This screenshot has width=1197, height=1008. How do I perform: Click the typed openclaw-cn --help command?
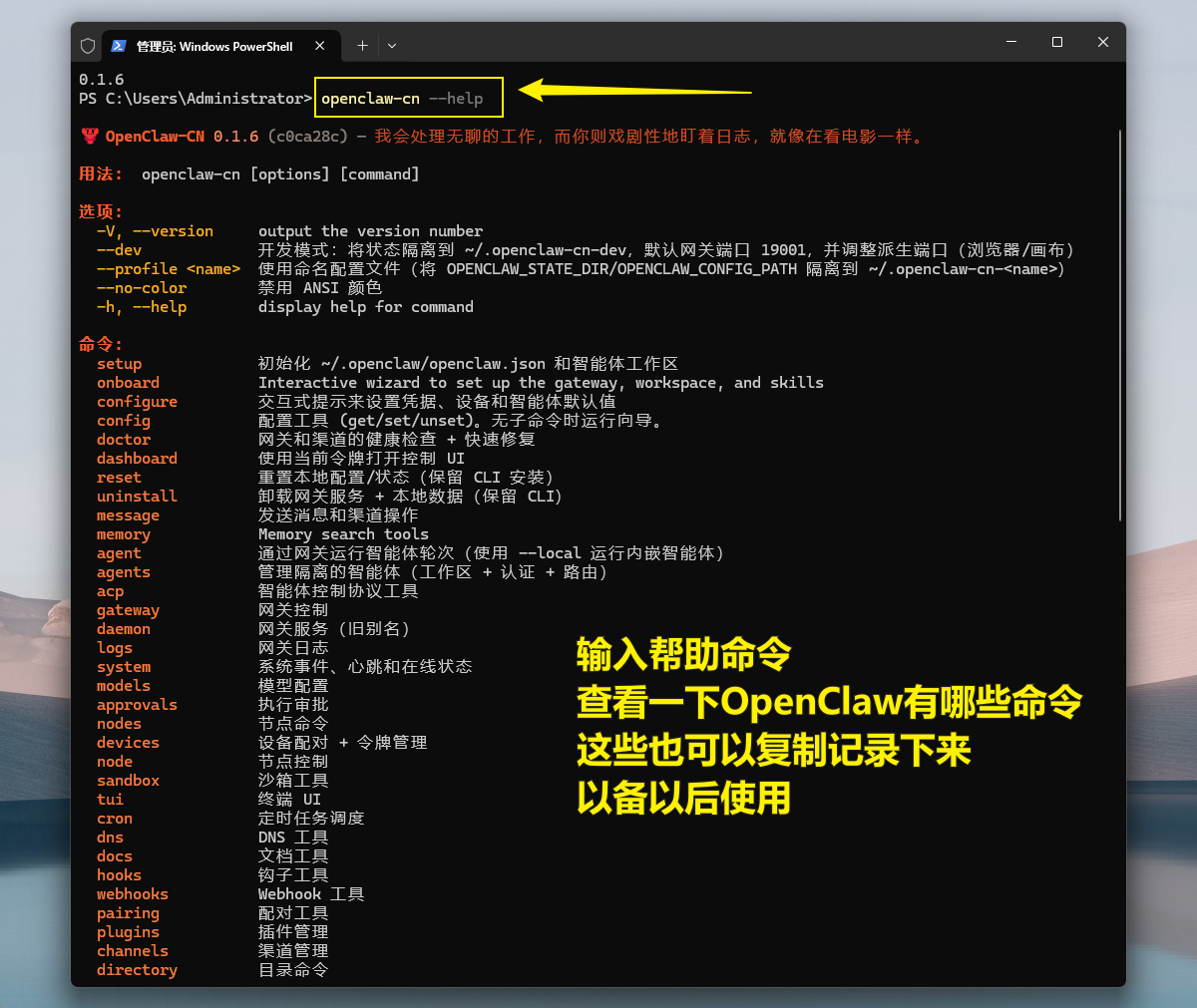(x=402, y=99)
